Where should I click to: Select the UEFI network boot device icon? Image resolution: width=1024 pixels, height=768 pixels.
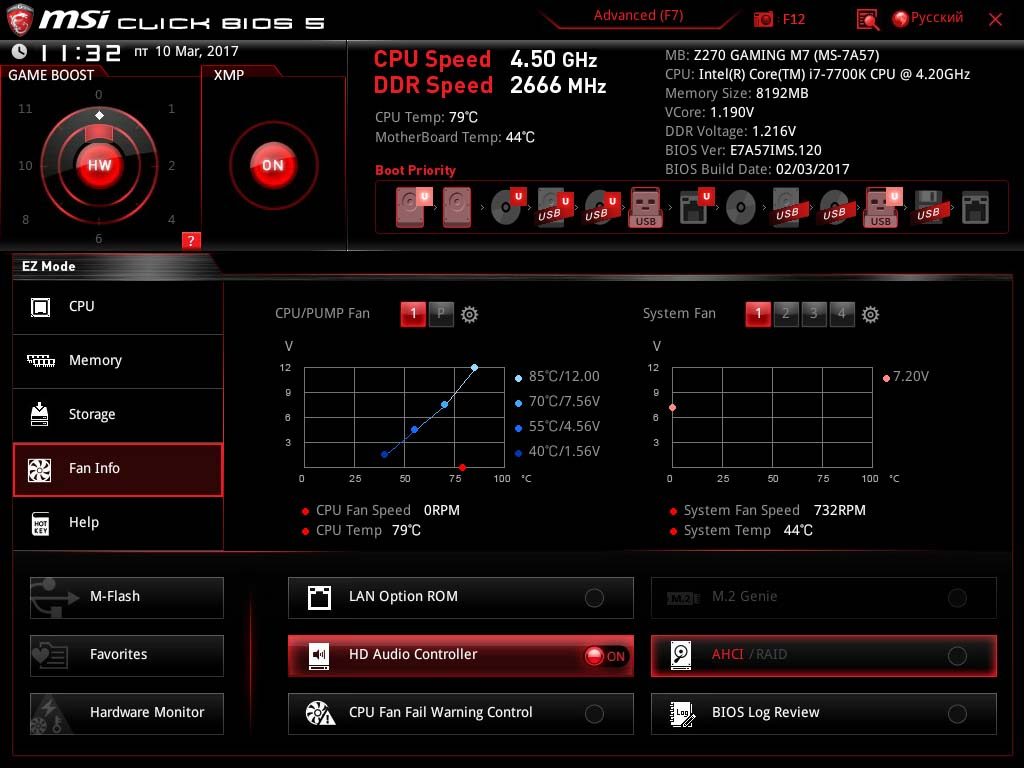tap(695, 207)
